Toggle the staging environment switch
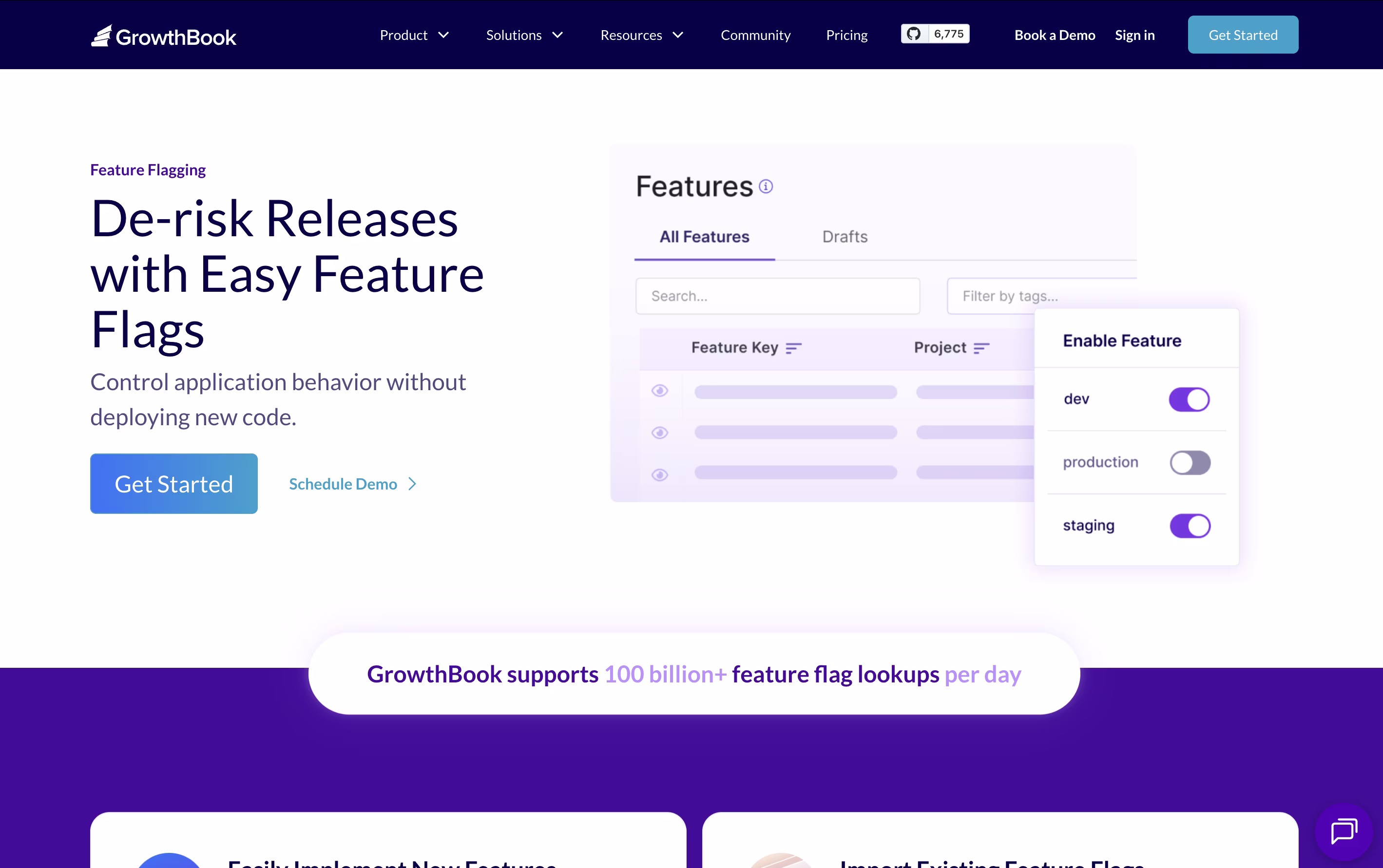Image resolution: width=1383 pixels, height=868 pixels. click(1190, 525)
